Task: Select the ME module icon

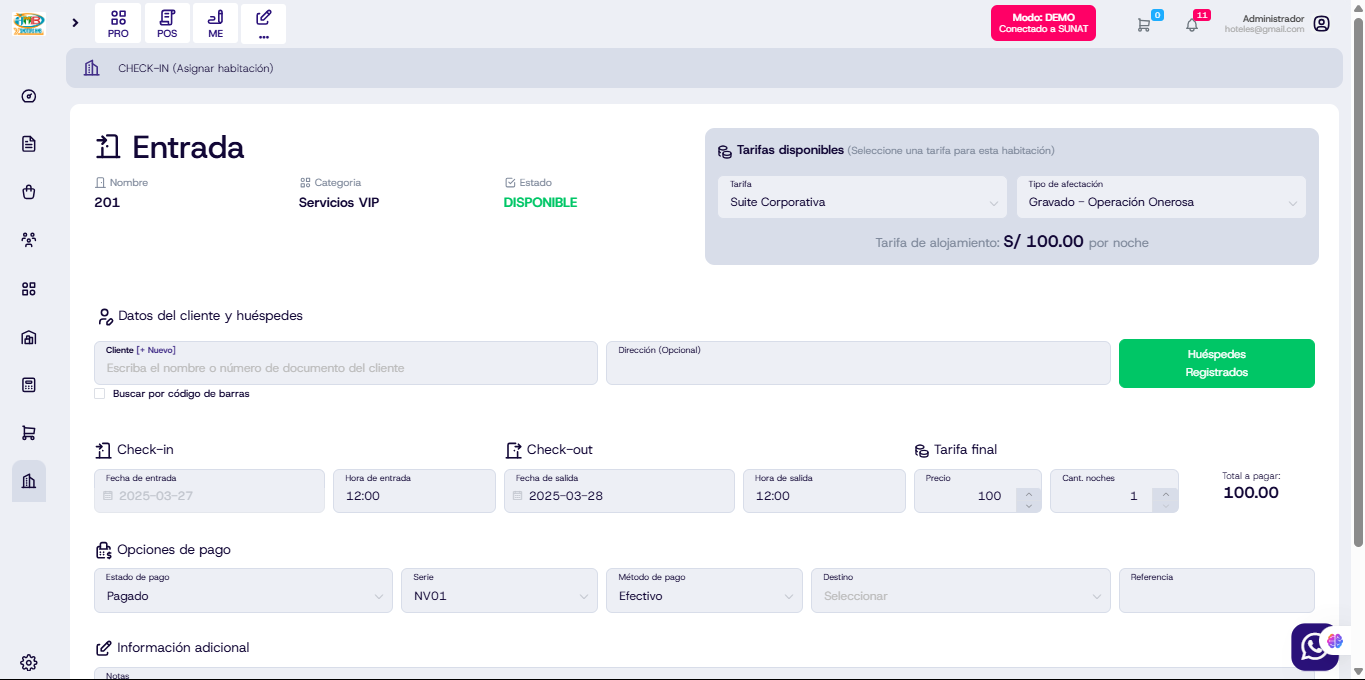Action: (x=214, y=23)
